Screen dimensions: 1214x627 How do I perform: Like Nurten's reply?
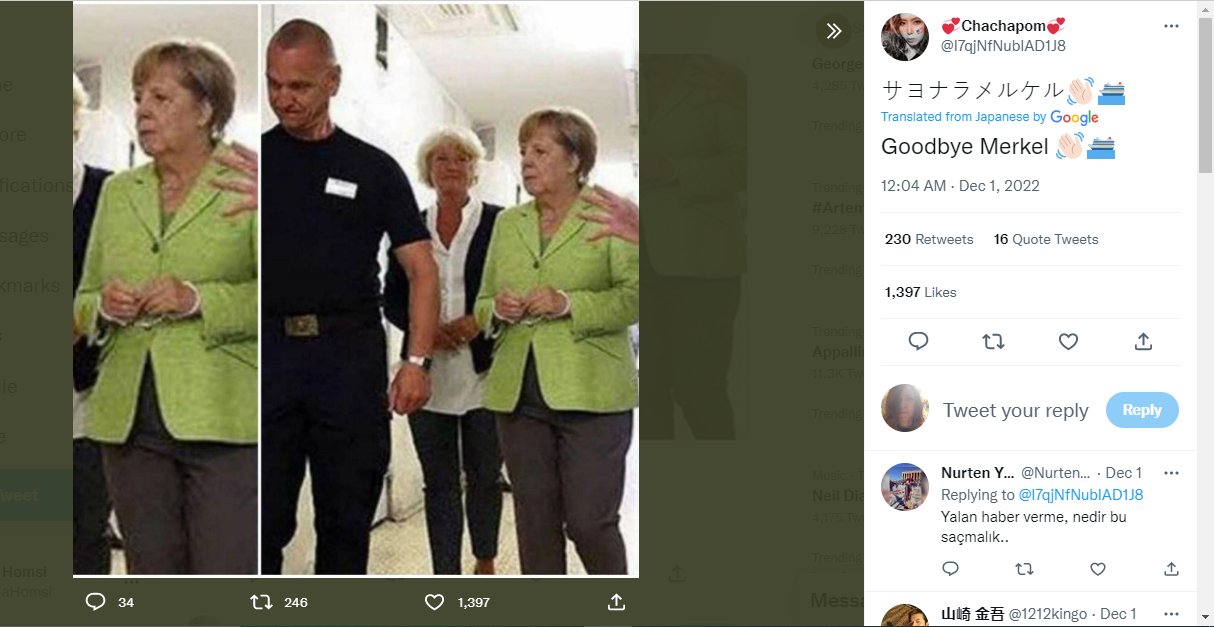click(1098, 569)
